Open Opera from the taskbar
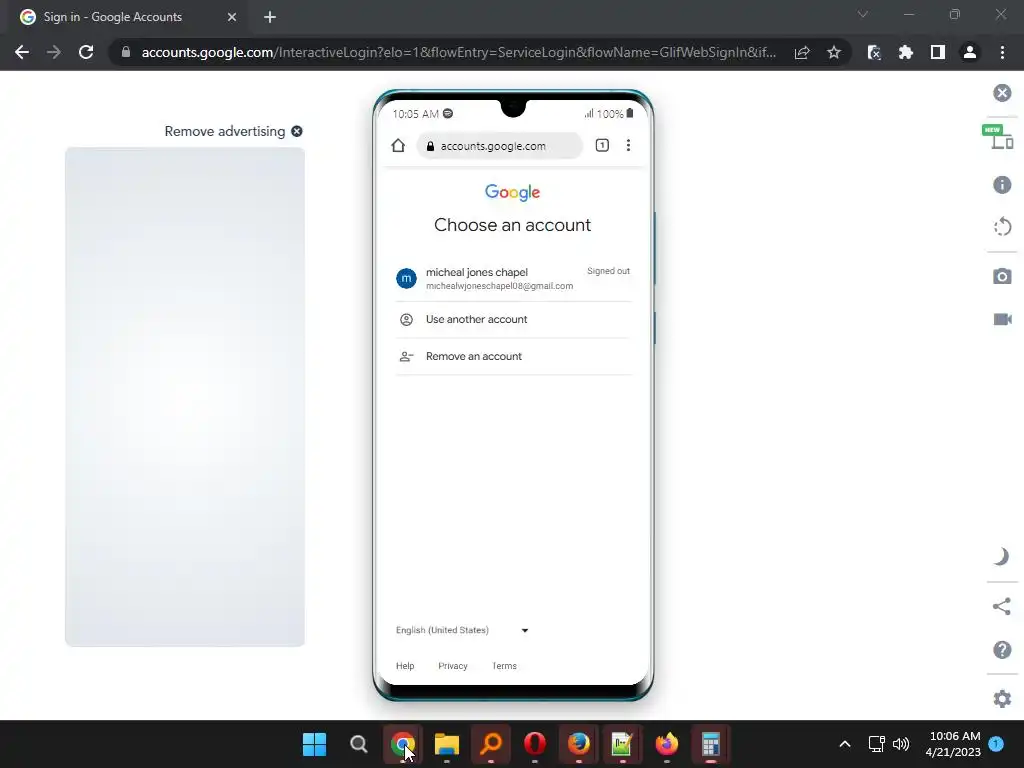Viewport: 1024px width, 768px height. (535, 744)
